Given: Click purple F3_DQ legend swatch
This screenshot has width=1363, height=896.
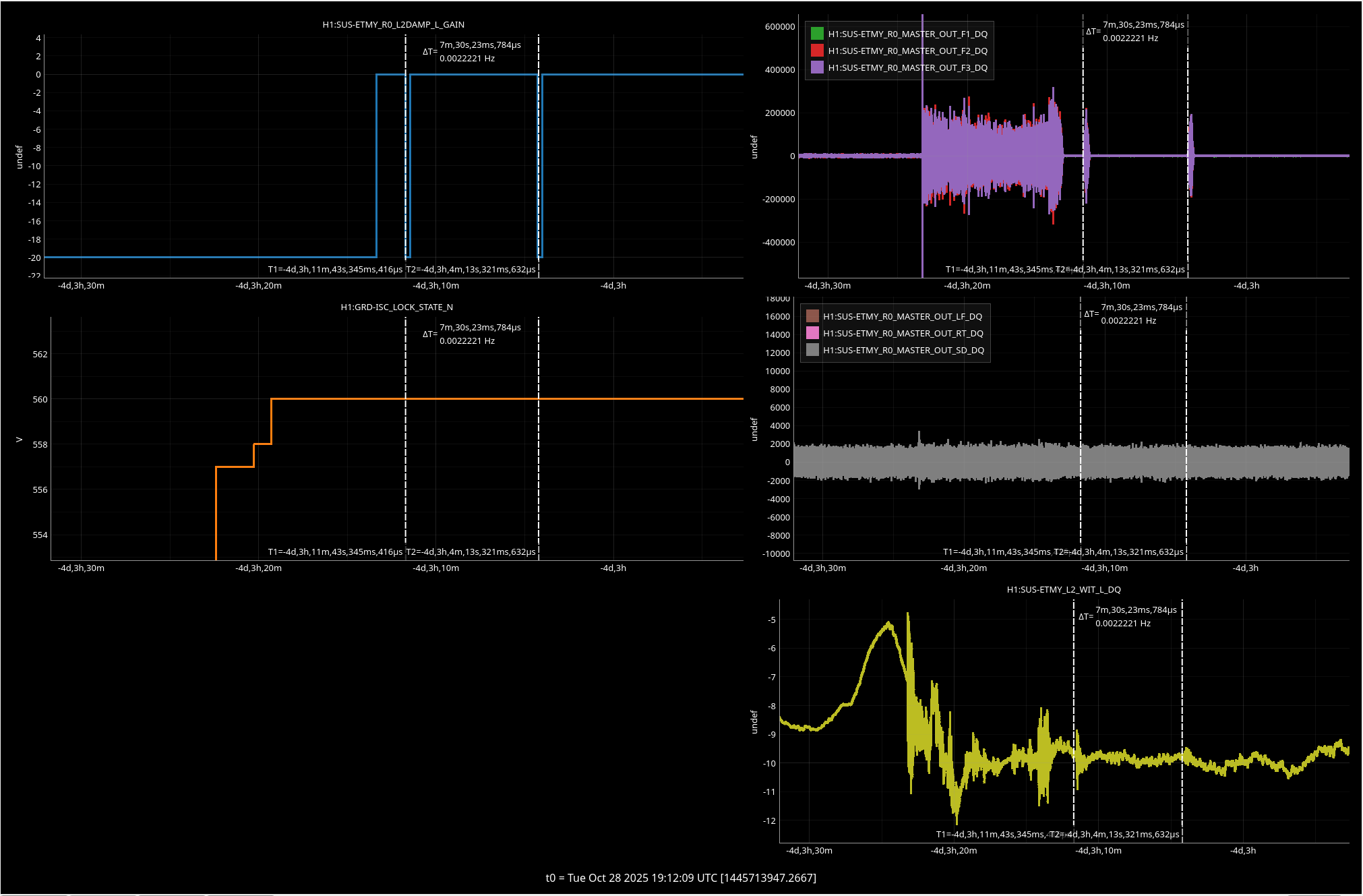Looking at the screenshot, I should tap(817, 67).
